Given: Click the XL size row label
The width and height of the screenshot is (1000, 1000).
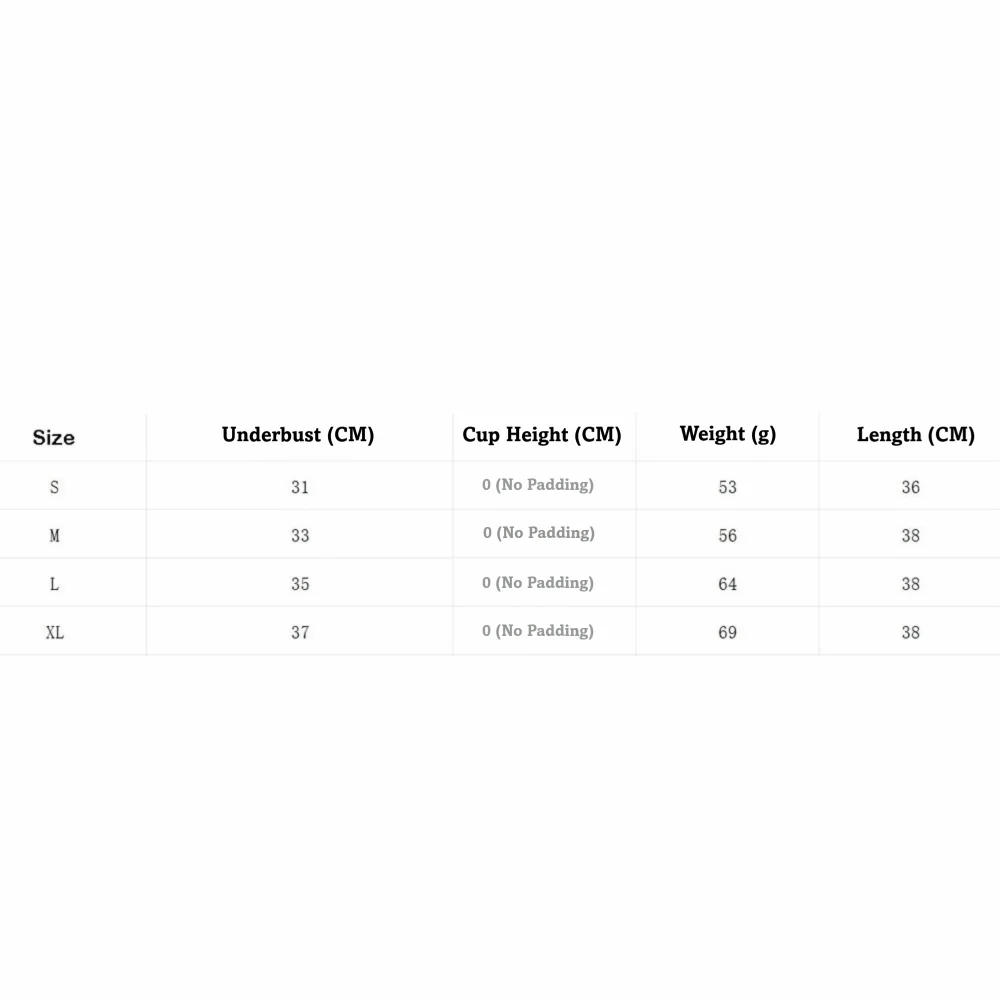Looking at the screenshot, I should [x=55, y=633].
